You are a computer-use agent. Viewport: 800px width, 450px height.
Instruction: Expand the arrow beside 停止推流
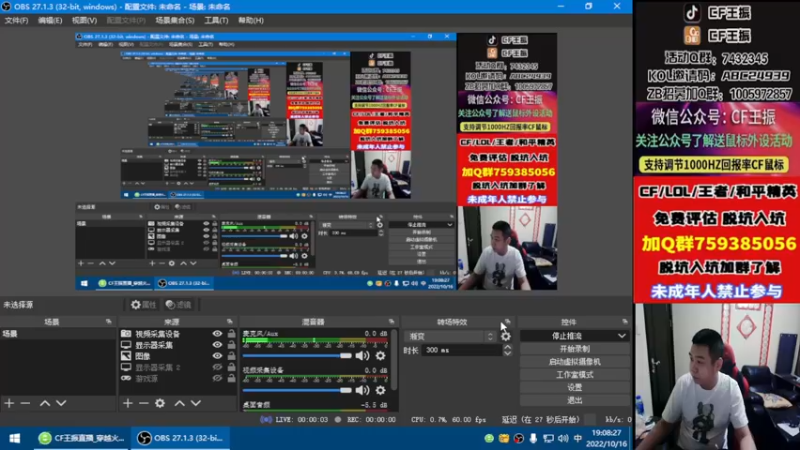622,336
